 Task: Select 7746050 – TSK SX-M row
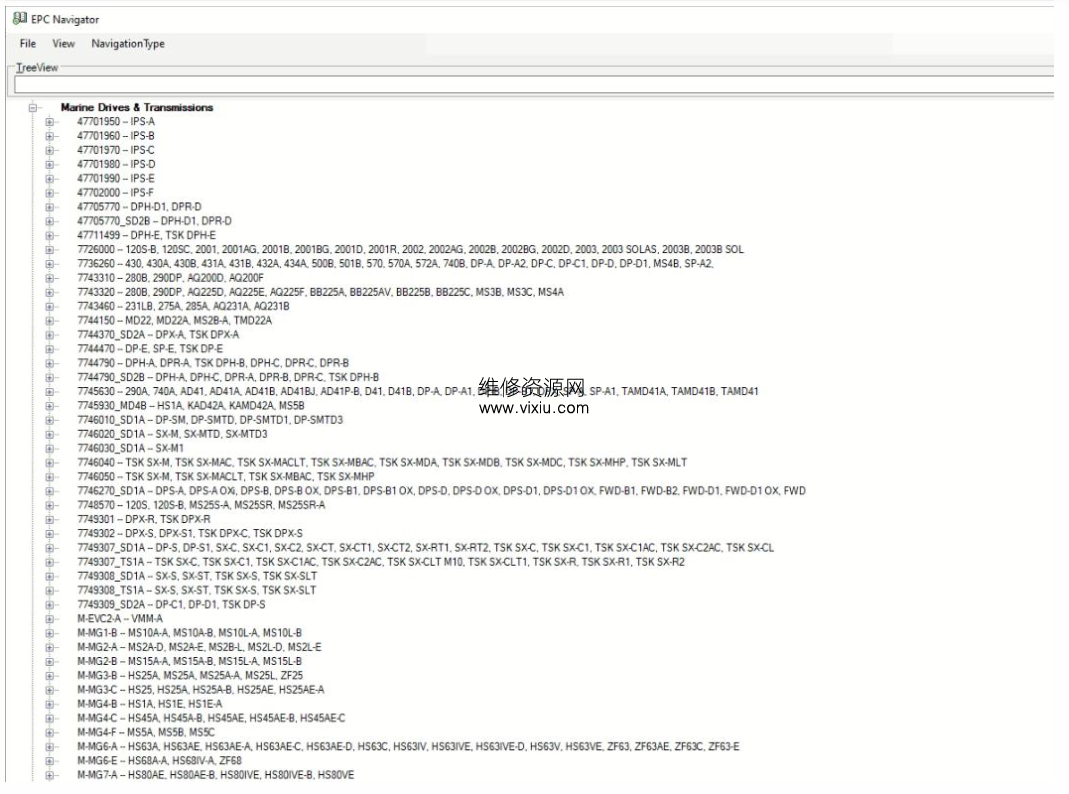[226, 477]
